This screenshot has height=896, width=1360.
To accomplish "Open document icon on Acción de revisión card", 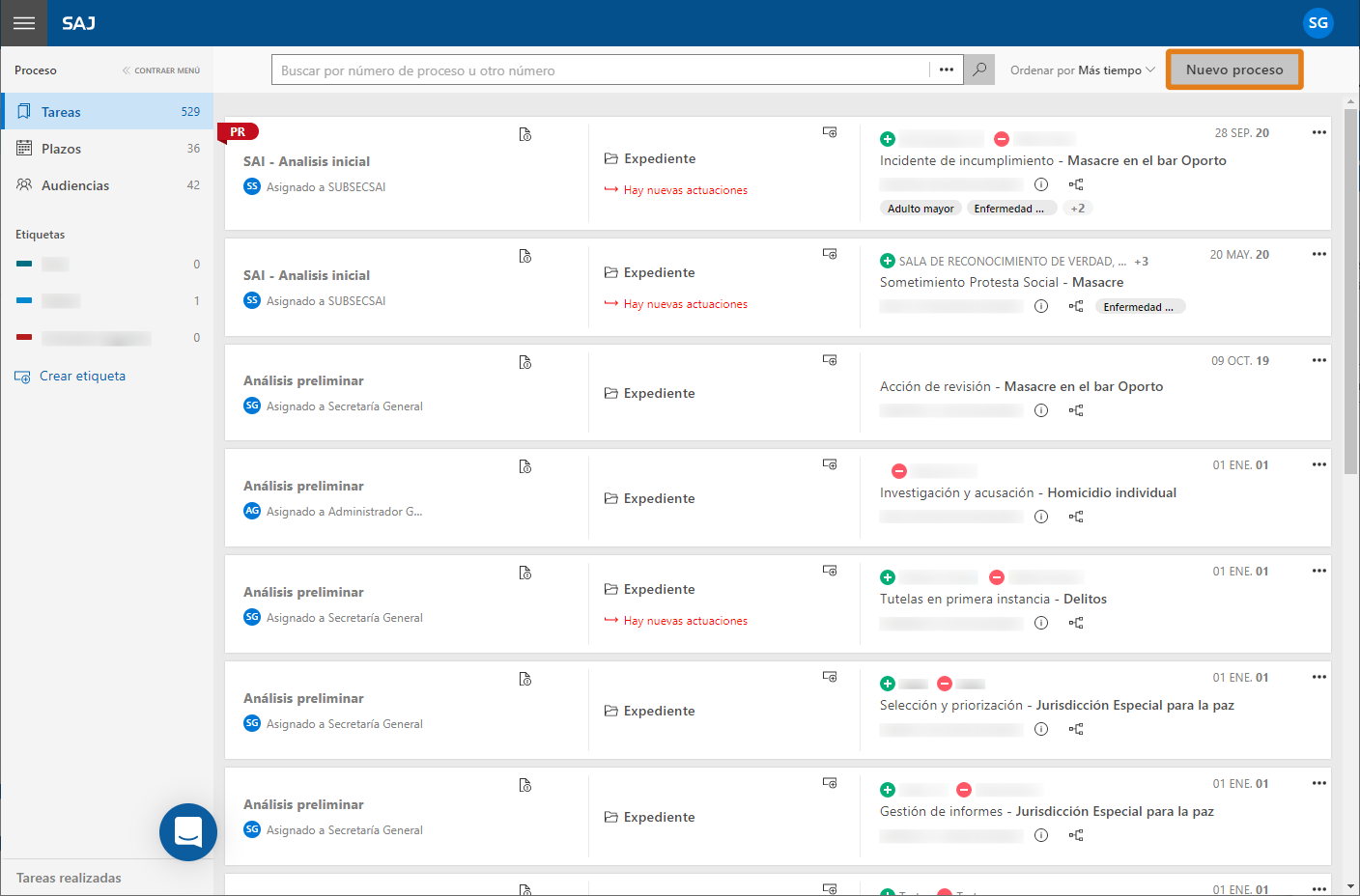I will [x=525, y=362].
